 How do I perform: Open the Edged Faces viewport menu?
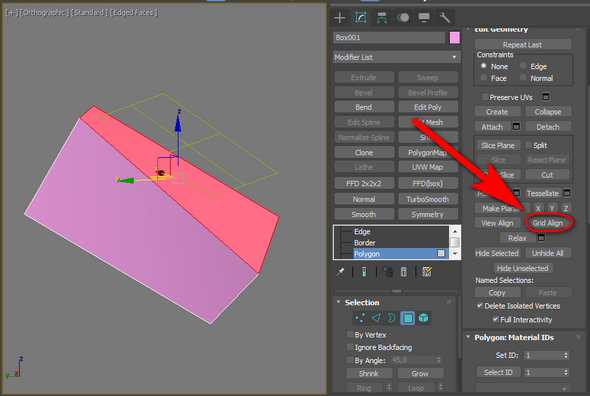(134, 13)
